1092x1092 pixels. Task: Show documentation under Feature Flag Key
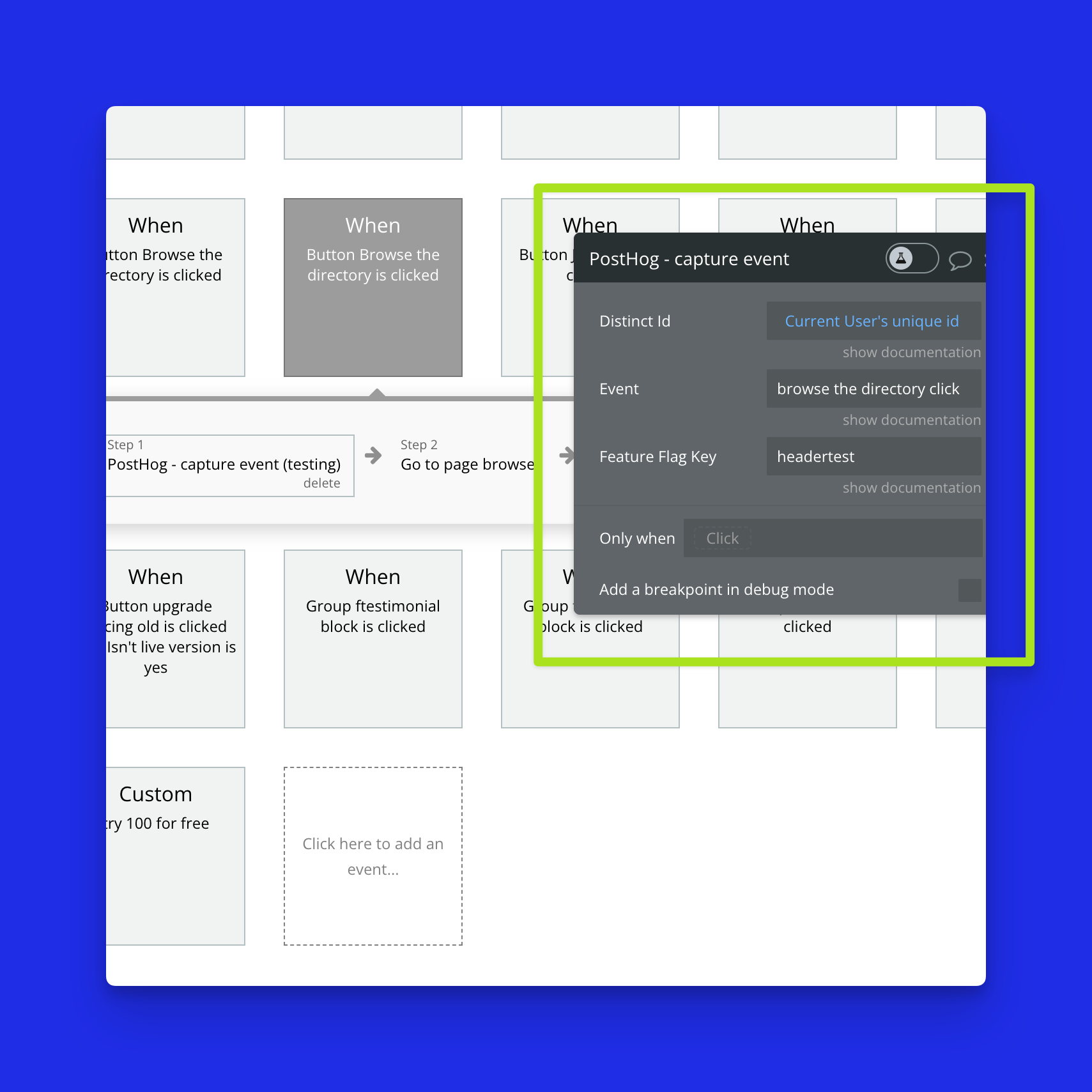click(x=911, y=488)
